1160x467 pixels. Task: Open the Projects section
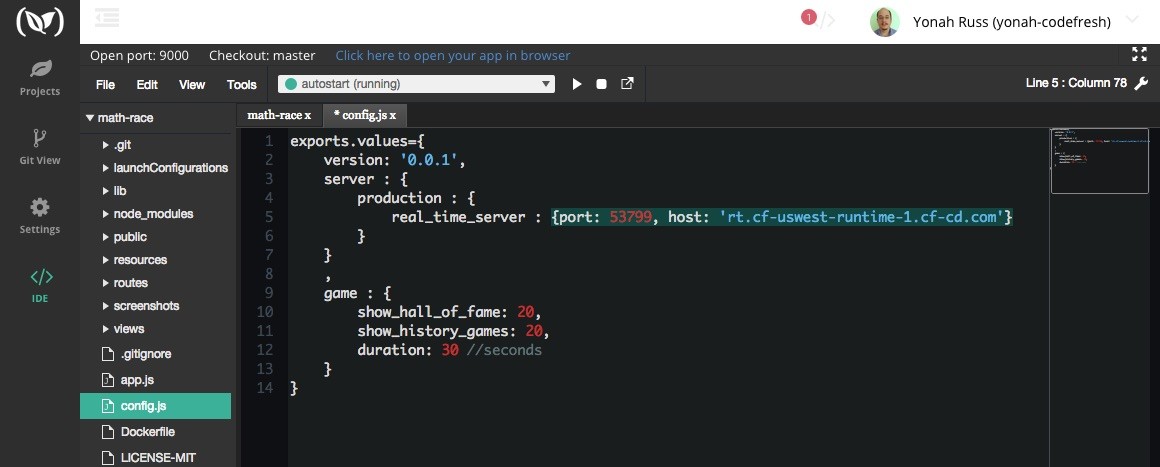pos(40,78)
